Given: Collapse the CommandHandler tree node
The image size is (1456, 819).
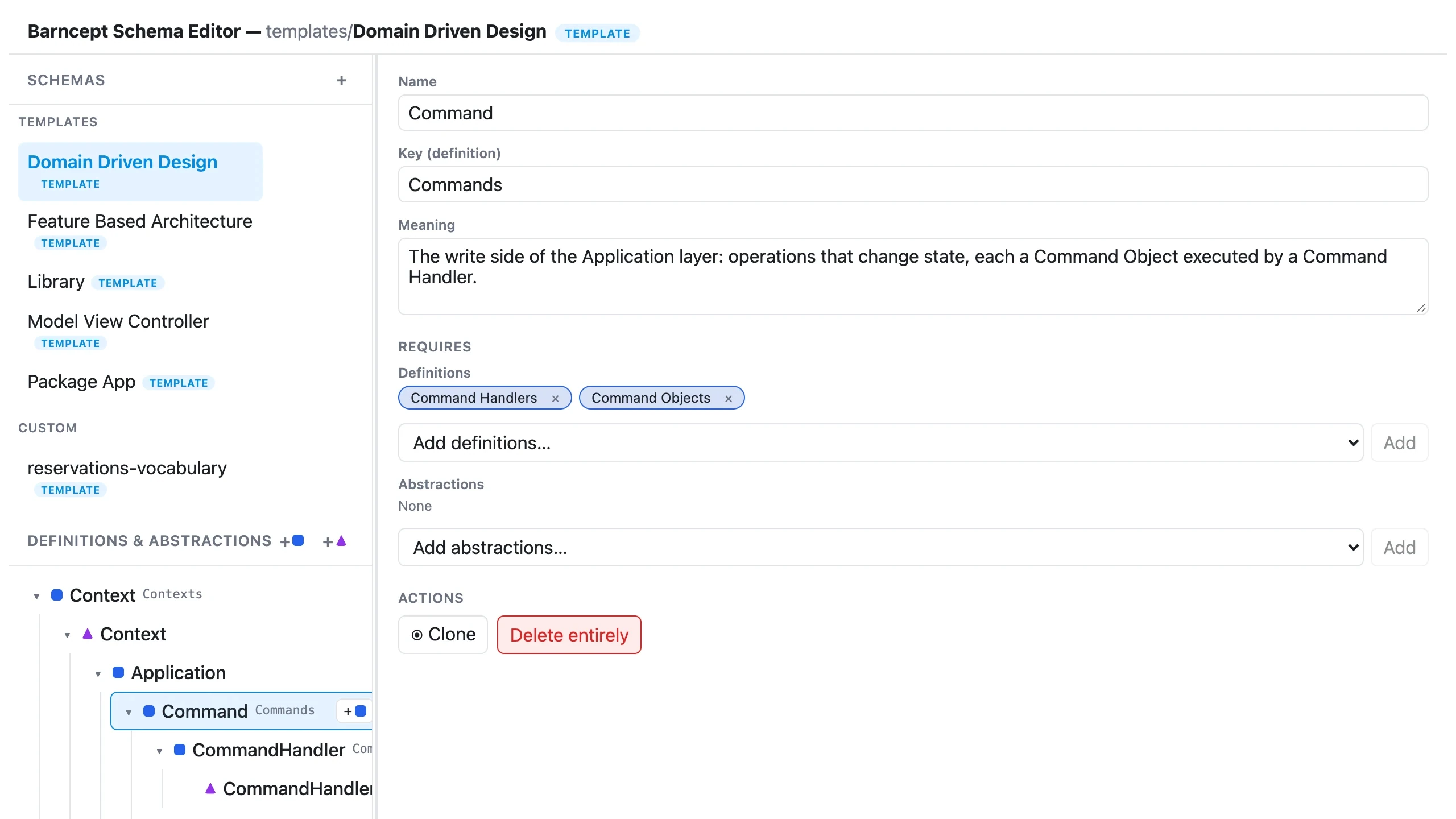Looking at the screenshot, I should tap(159, 751).
